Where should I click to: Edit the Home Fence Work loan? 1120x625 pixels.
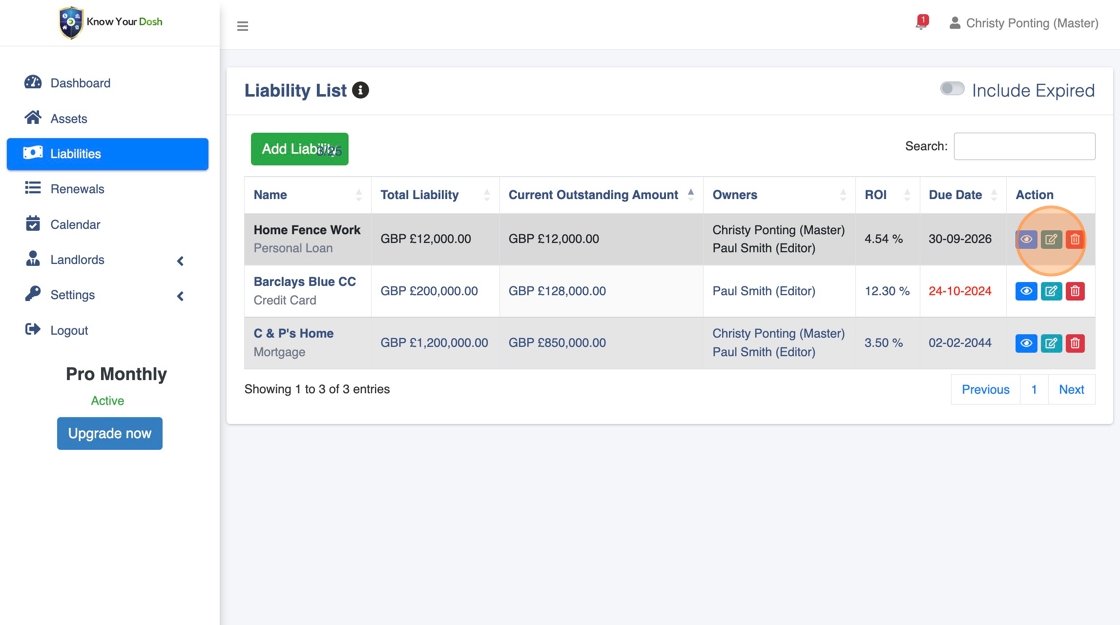[x=1051, y=240]
